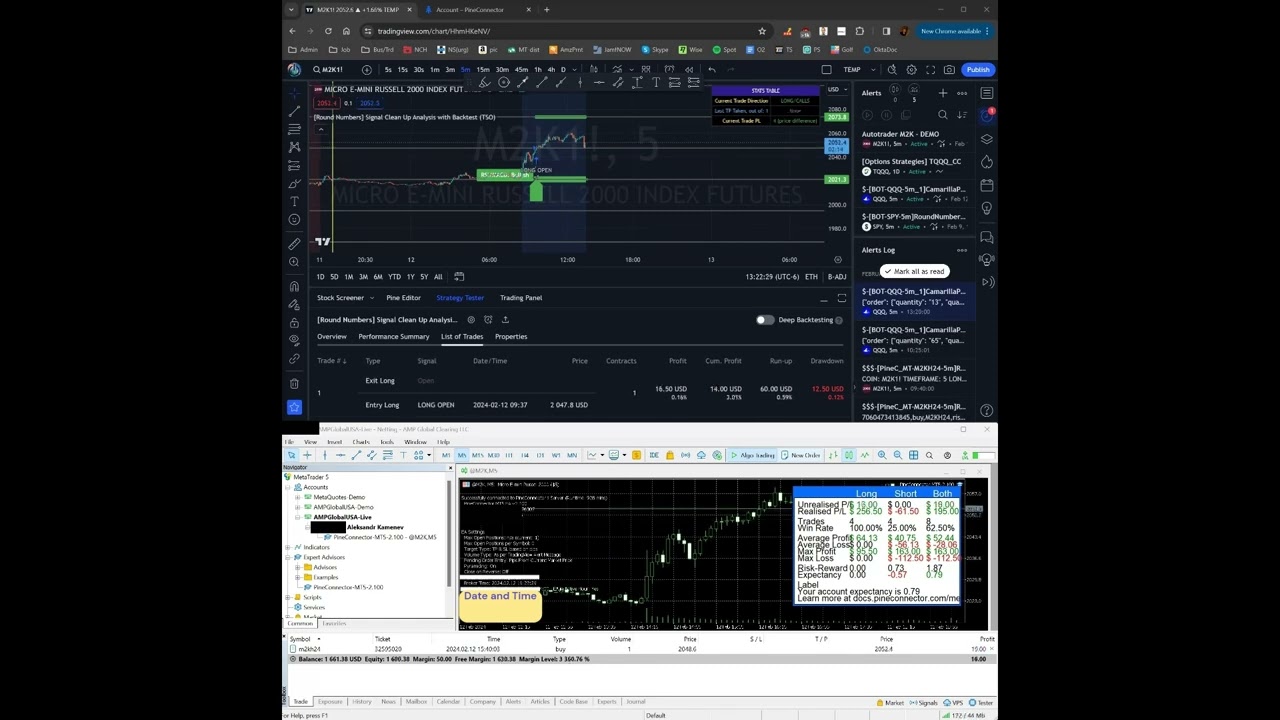This screenshot has width=1280, height=720.
Task: Open the ETH session selector
Action: (811, 277)
